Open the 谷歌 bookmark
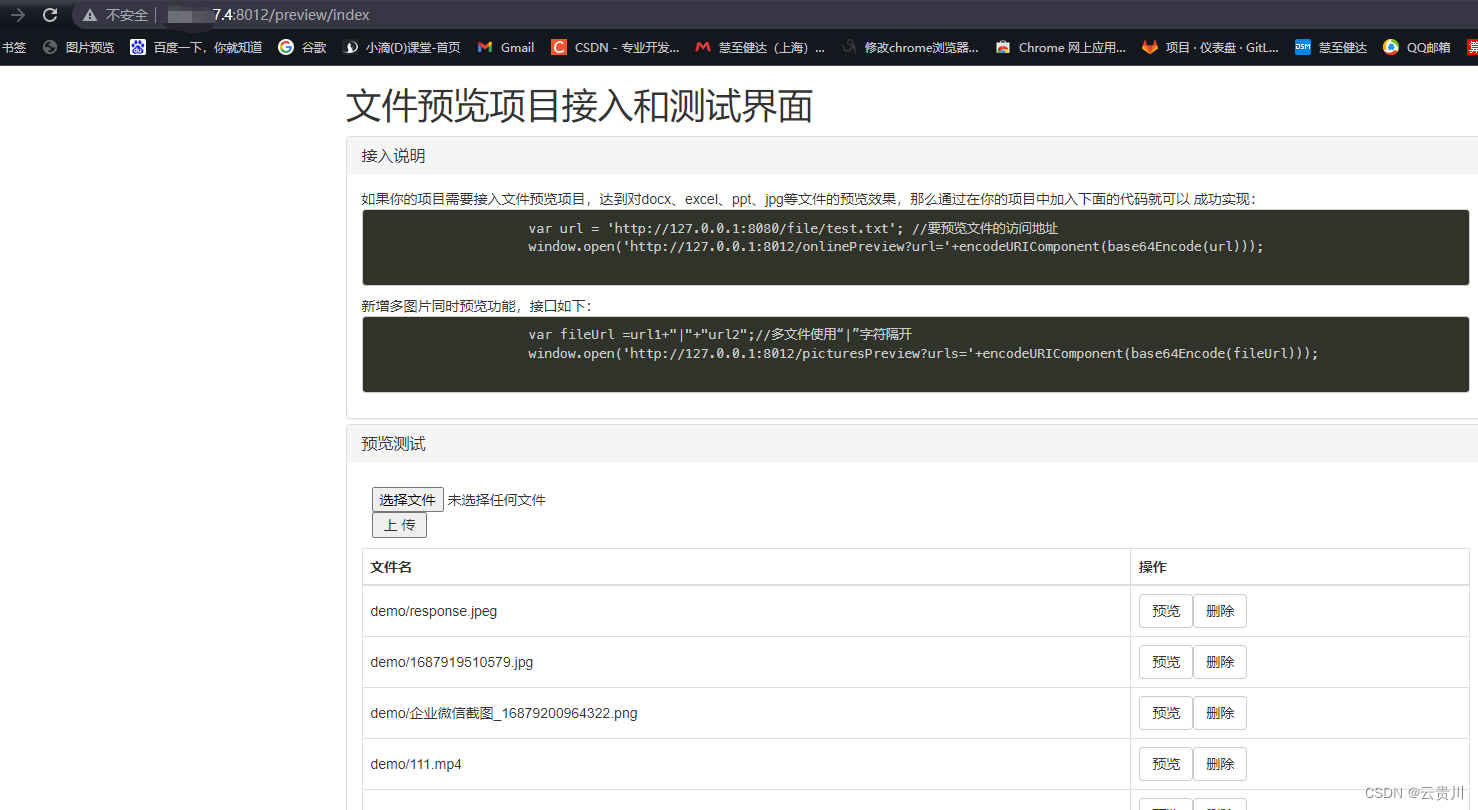This screenshot has height=810, width=1478. point(302,46)
